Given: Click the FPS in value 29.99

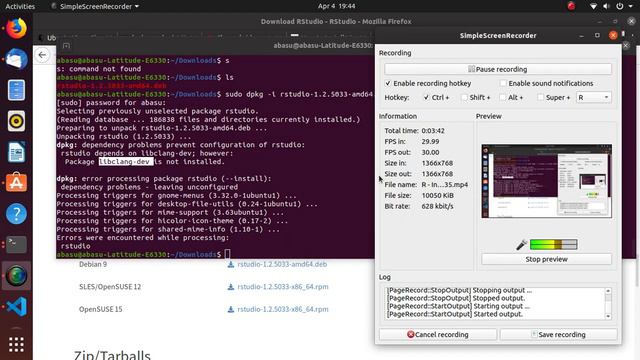Looking at the screenshot, I should [x=430, y=142].
